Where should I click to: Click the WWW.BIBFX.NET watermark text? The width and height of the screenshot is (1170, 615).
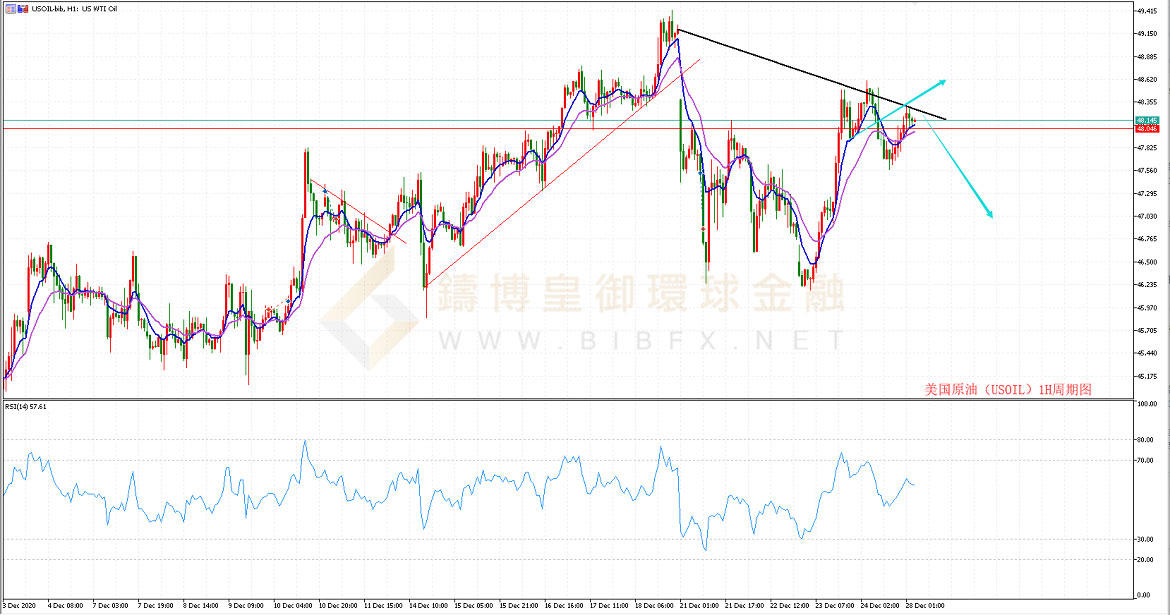click(x=640, y=341)
